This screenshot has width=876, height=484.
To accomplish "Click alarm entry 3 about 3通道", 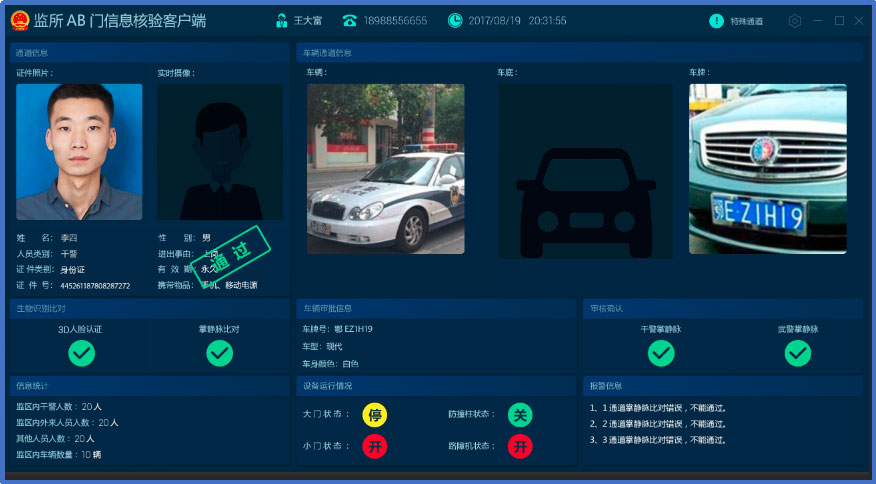I will [x=658, y=440].
